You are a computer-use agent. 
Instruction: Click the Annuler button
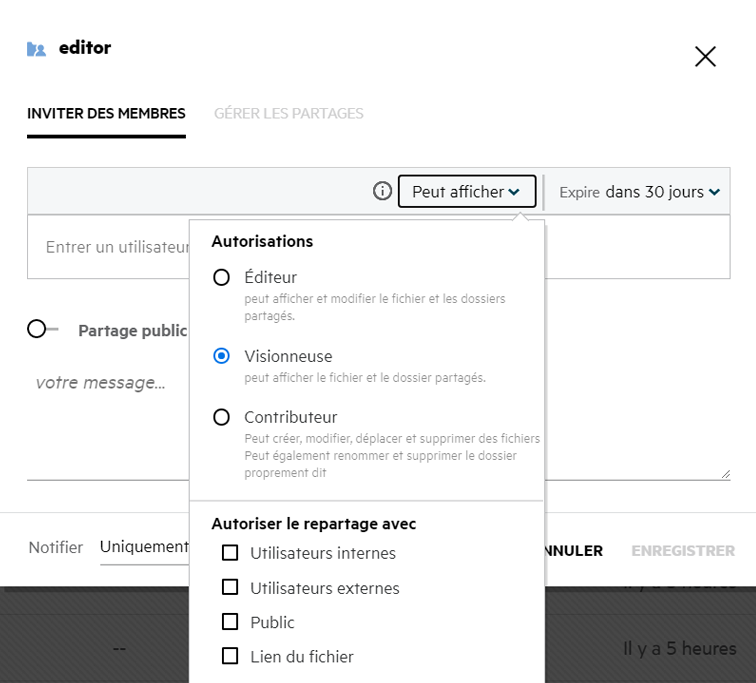pos(574,551)
